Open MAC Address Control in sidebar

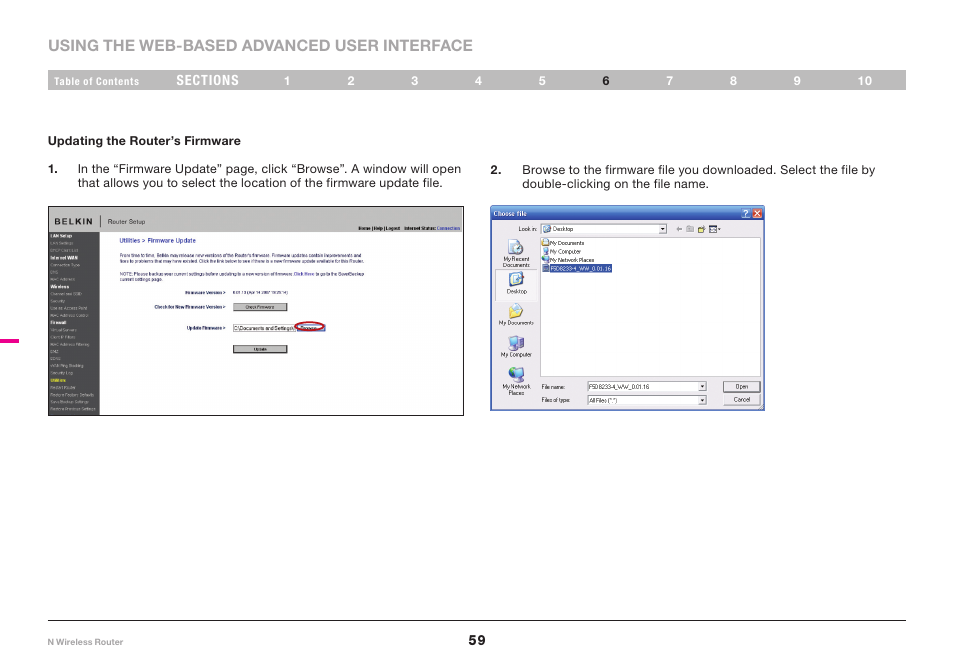69,315
